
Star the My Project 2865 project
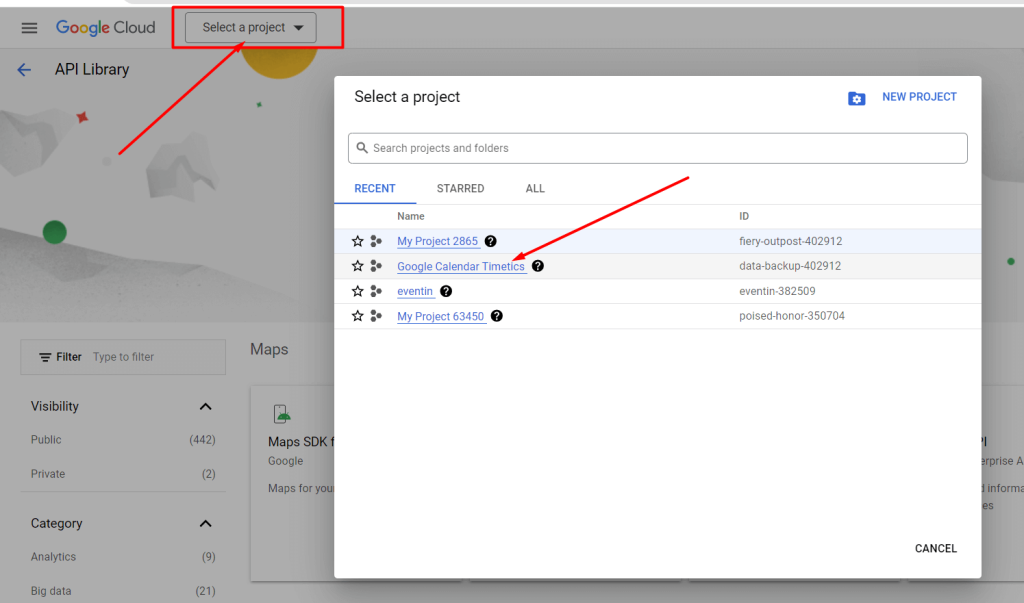click(357, 241)
